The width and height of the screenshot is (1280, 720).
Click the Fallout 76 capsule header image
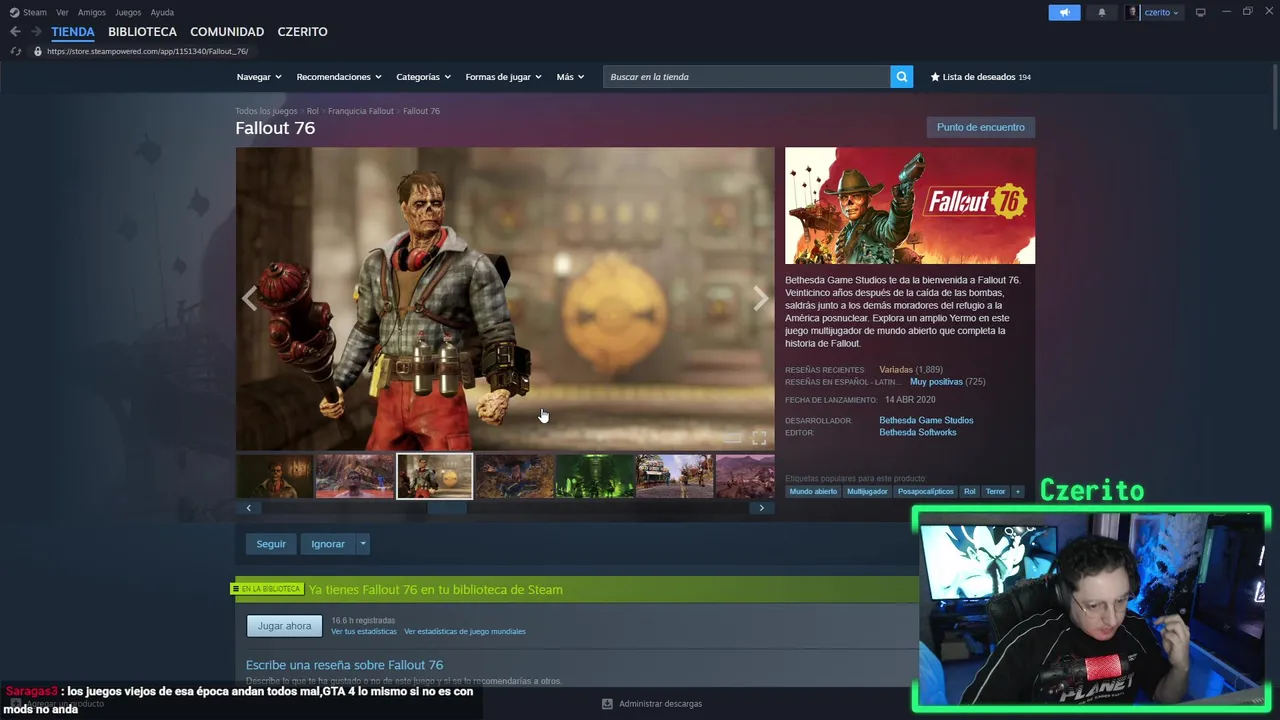click(910, 206)
